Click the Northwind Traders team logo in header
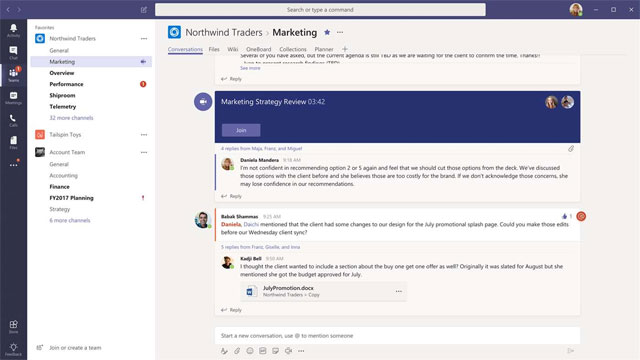The image size is (640, 360). [174, 32]
